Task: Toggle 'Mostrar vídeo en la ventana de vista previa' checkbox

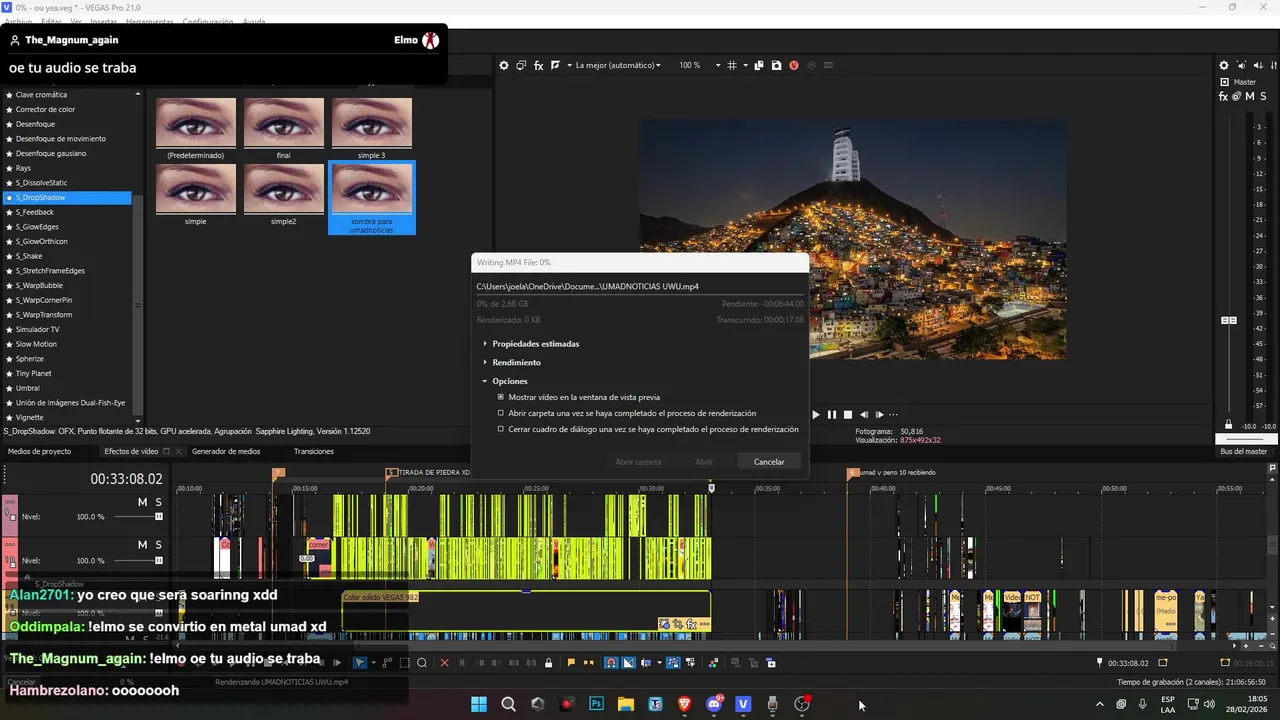Action: [x=501, y=397]
